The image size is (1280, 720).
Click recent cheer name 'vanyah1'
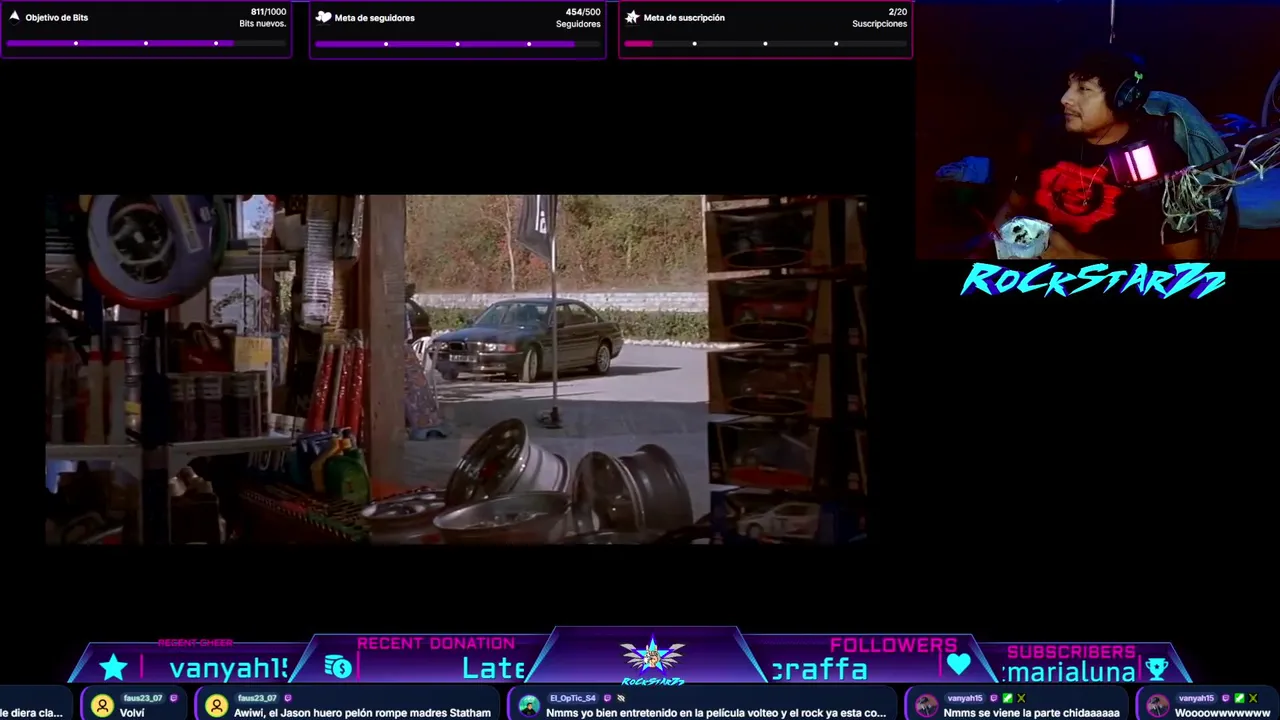(229, 668)
